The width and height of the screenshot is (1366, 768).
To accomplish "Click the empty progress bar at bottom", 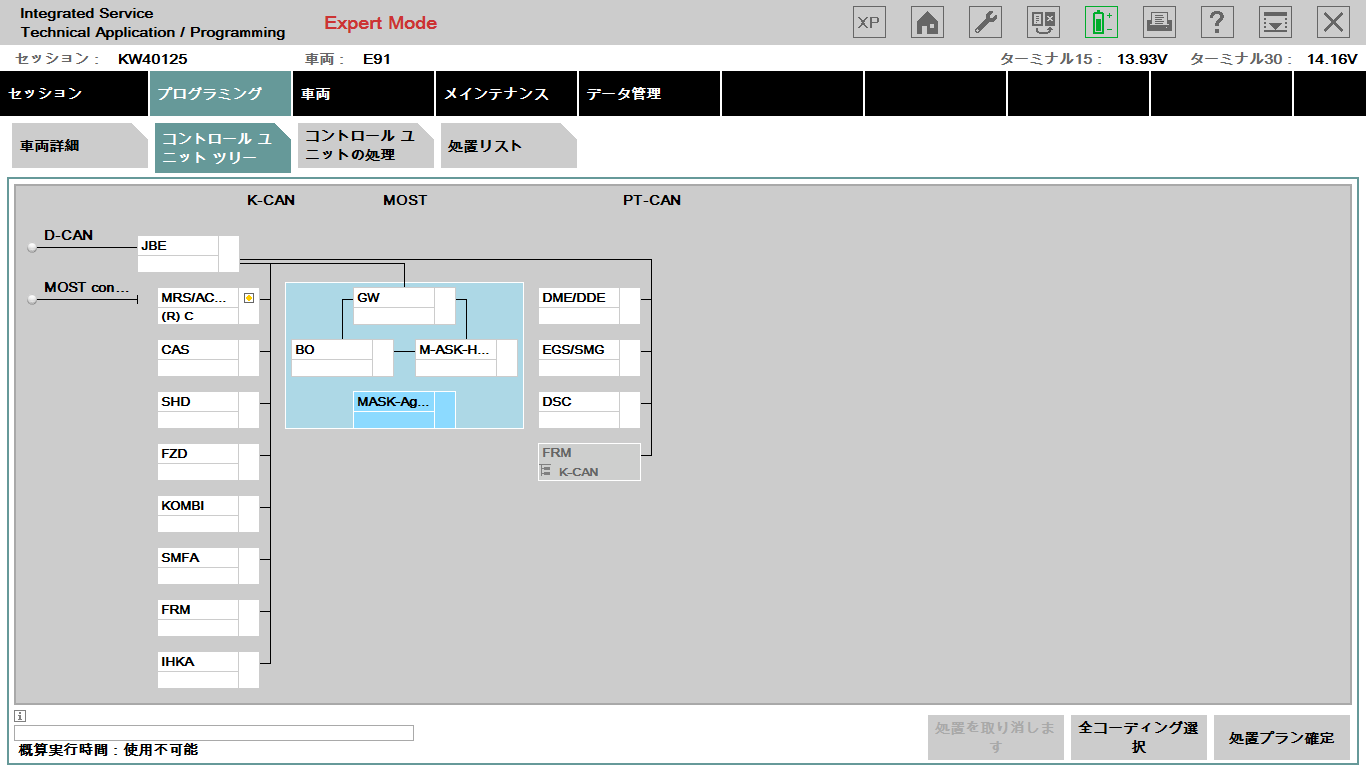I will click(x=214, y=733).
